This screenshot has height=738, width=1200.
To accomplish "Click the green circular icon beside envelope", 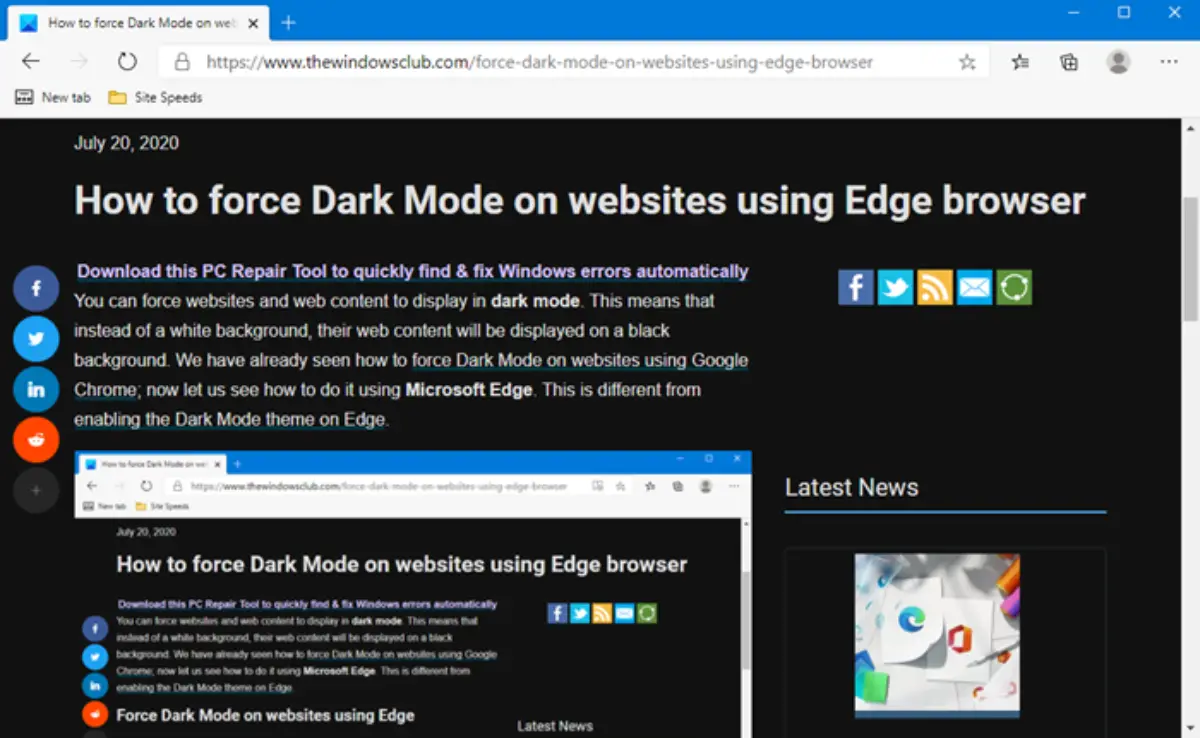I will point(1014,287).
